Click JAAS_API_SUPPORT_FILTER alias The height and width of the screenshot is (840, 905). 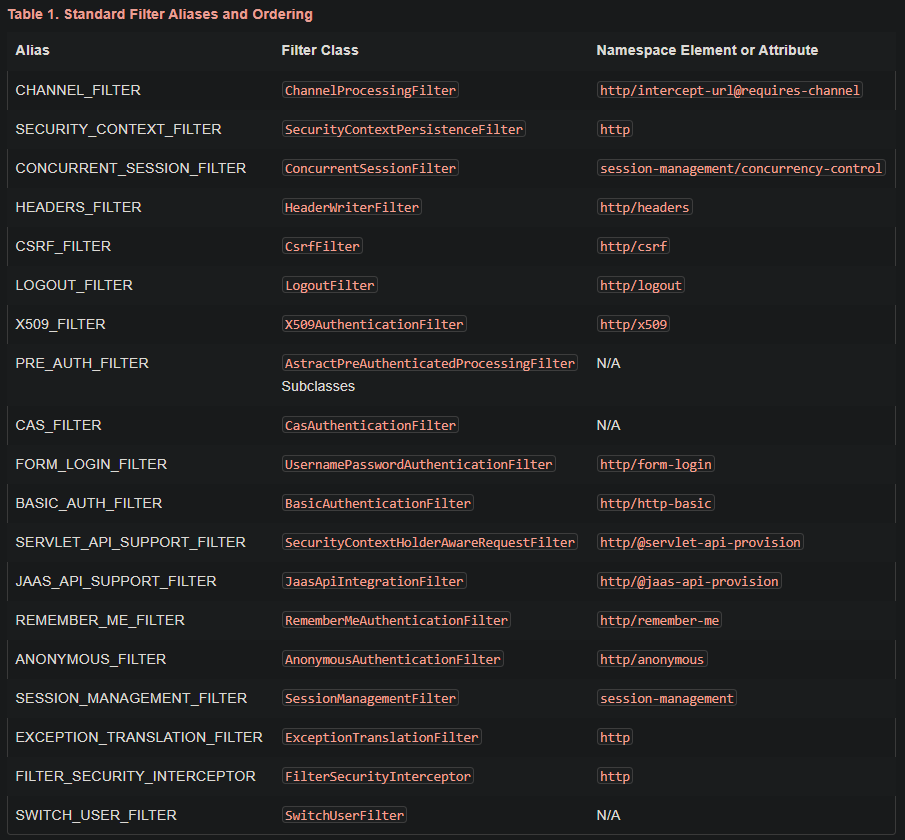coord(116,581)
